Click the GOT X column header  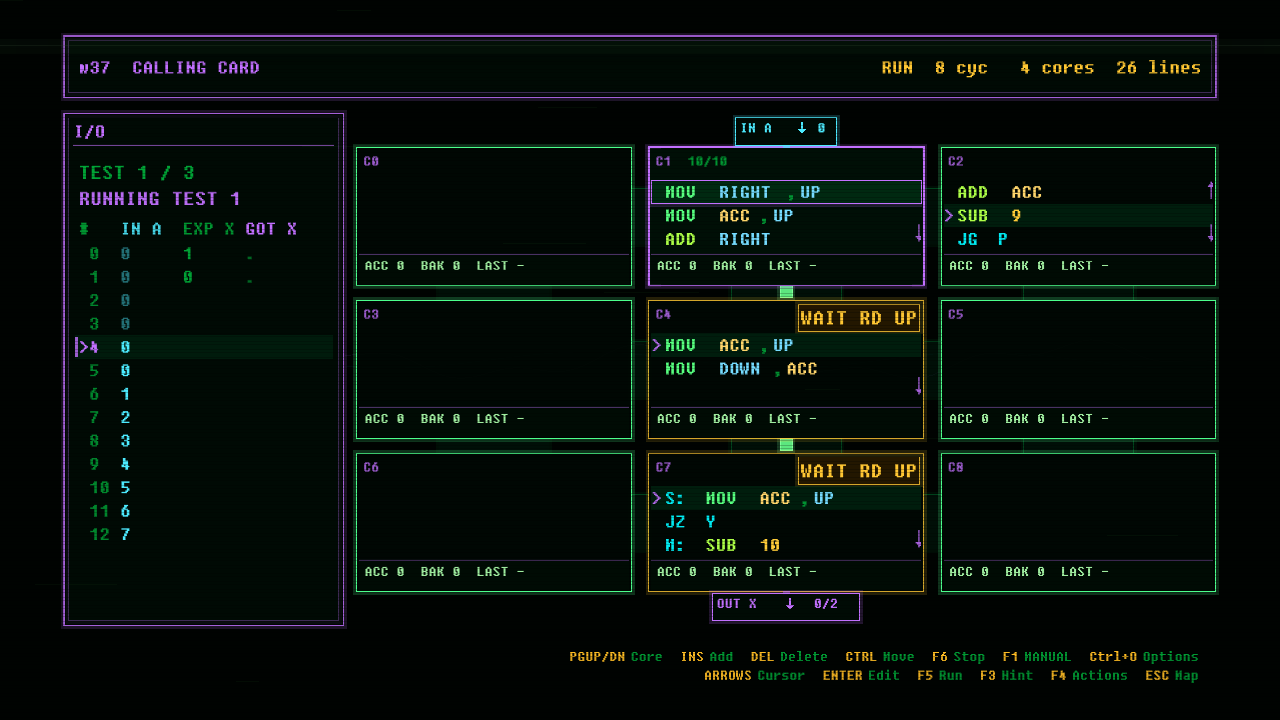click(271, 229)
